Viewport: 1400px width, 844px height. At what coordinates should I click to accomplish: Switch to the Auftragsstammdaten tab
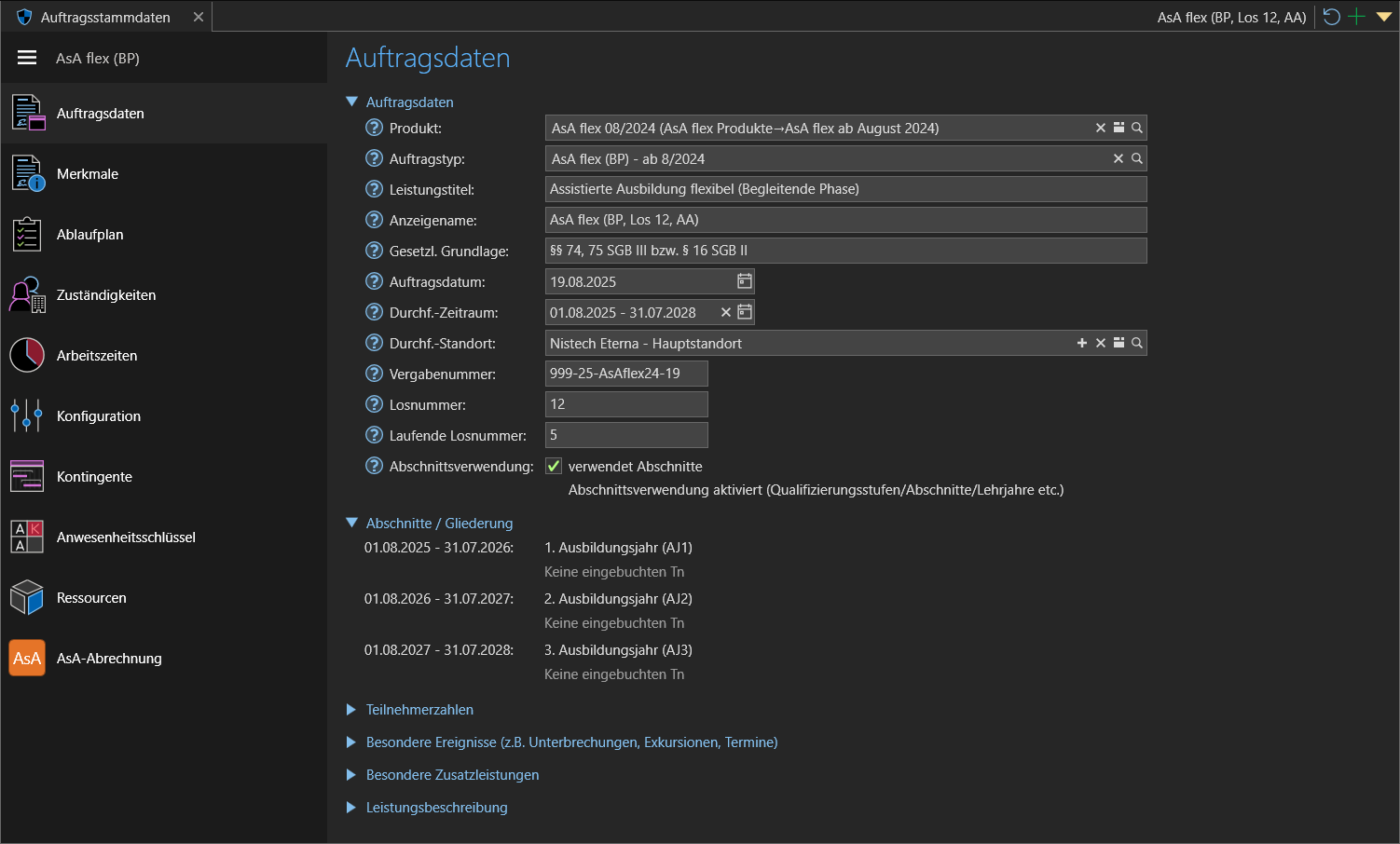coord(104,17)
